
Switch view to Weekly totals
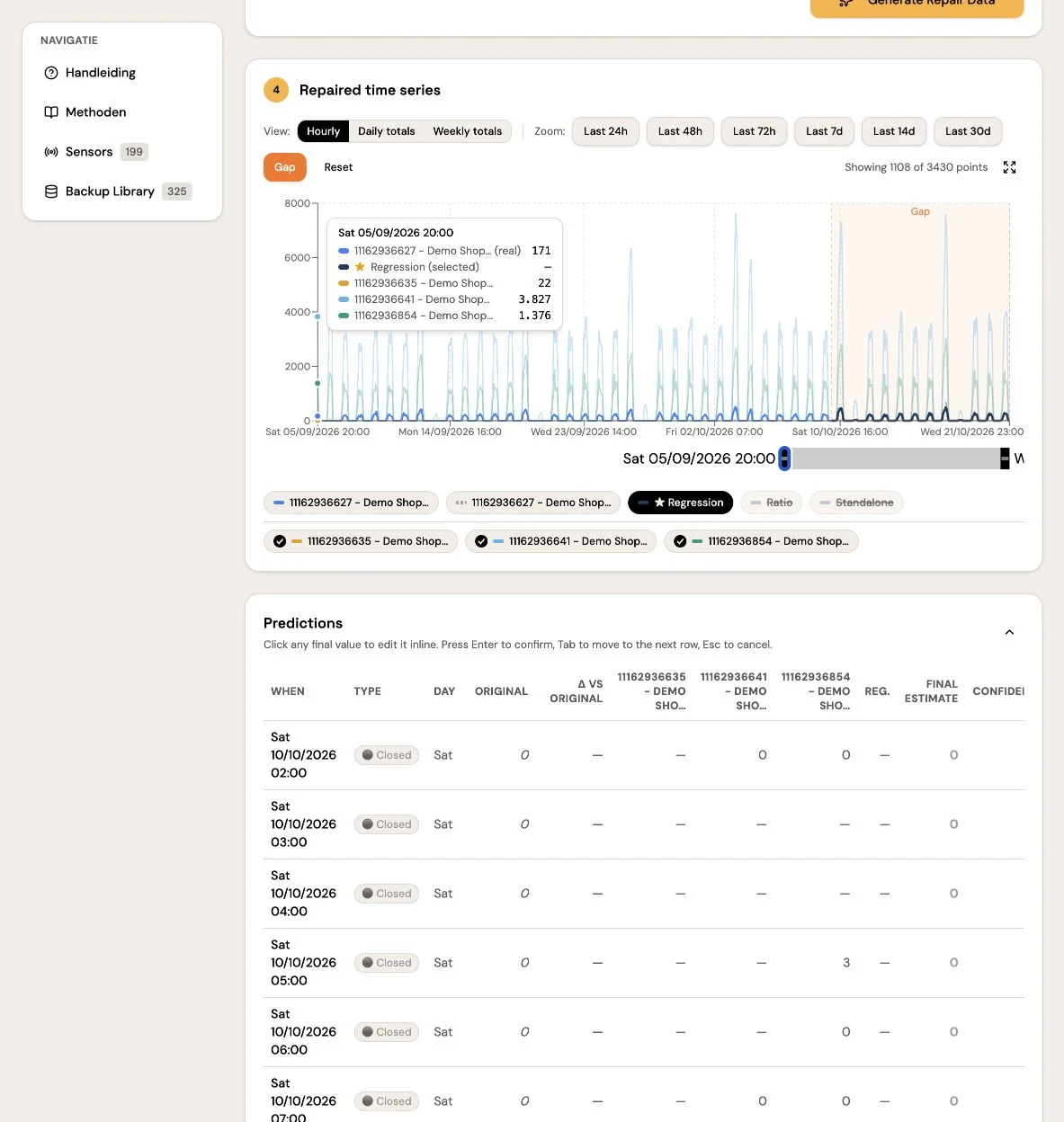[468, 131]
